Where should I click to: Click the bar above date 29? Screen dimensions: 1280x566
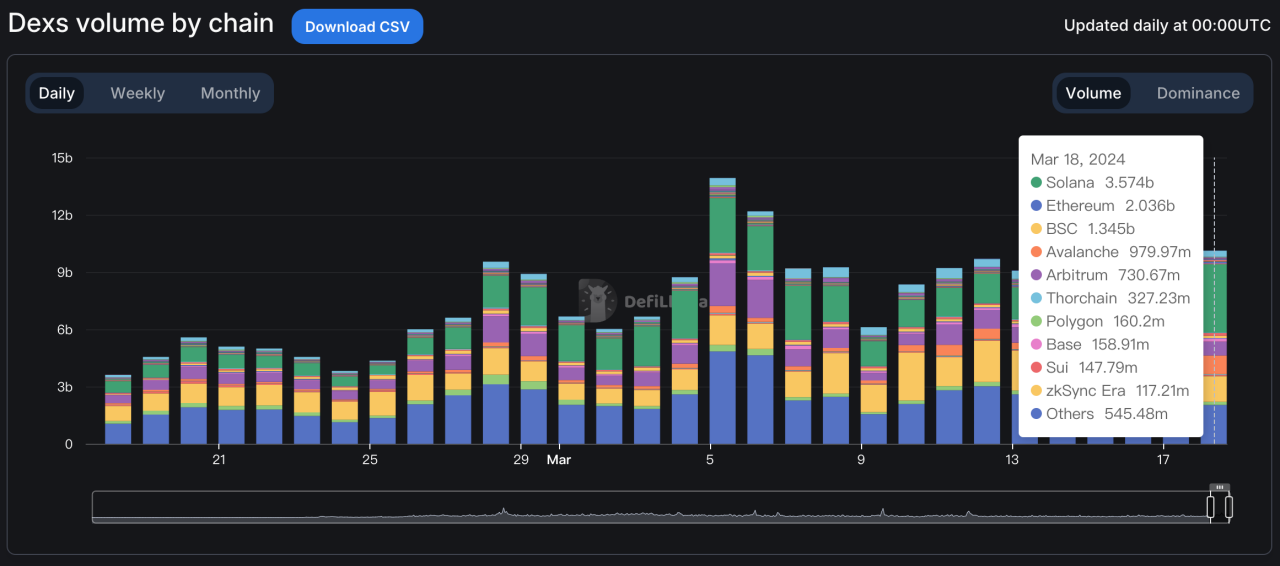(534, 359)
